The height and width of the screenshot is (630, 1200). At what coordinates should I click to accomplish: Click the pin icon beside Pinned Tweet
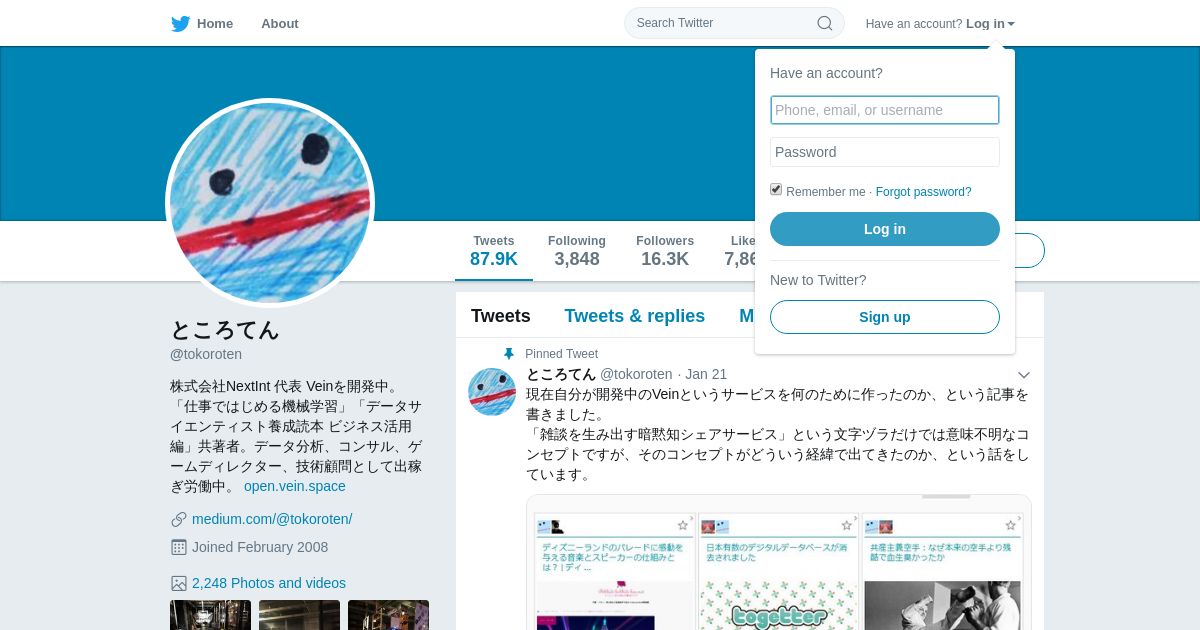pyautogui.click(x=509, y=354)
